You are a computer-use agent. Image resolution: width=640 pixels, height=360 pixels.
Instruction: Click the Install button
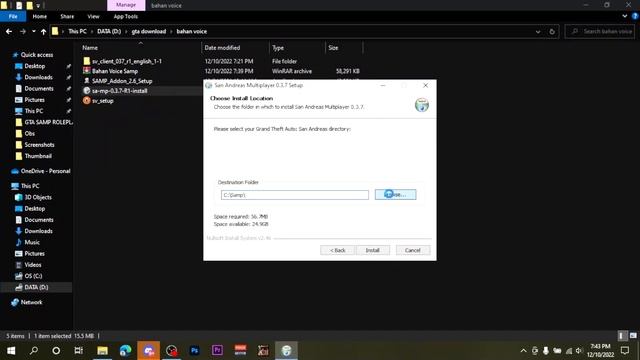point(373,250)
